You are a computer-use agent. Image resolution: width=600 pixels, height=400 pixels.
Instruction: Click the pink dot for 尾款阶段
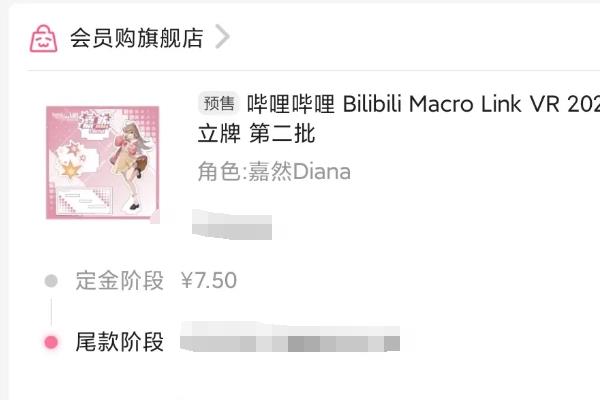coord(51,342)
